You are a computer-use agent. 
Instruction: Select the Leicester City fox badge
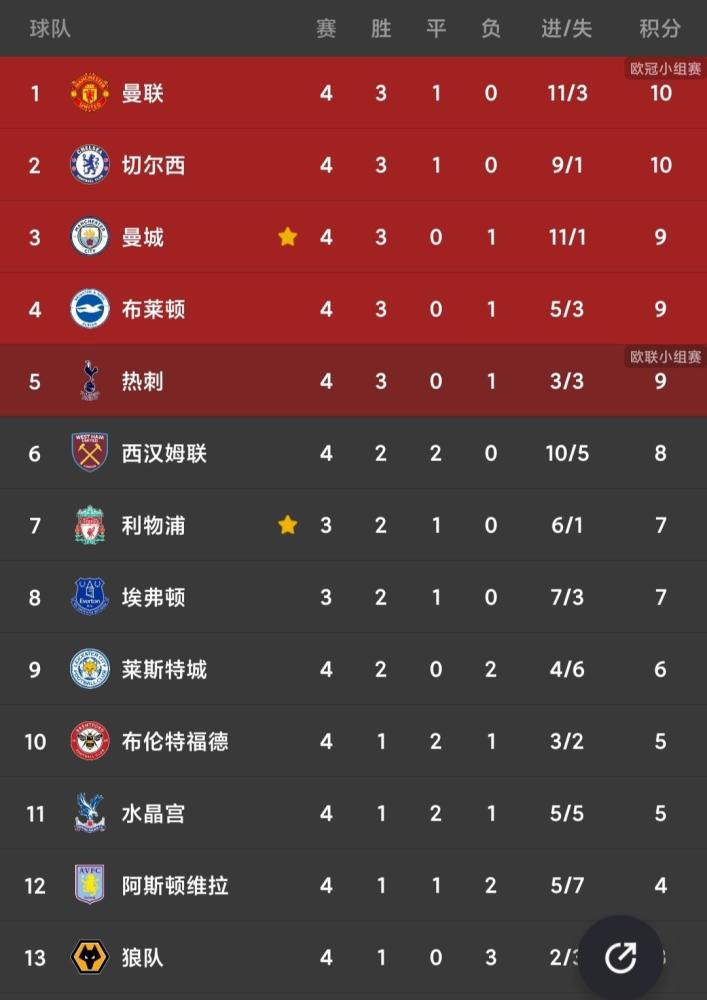(89, 669)
